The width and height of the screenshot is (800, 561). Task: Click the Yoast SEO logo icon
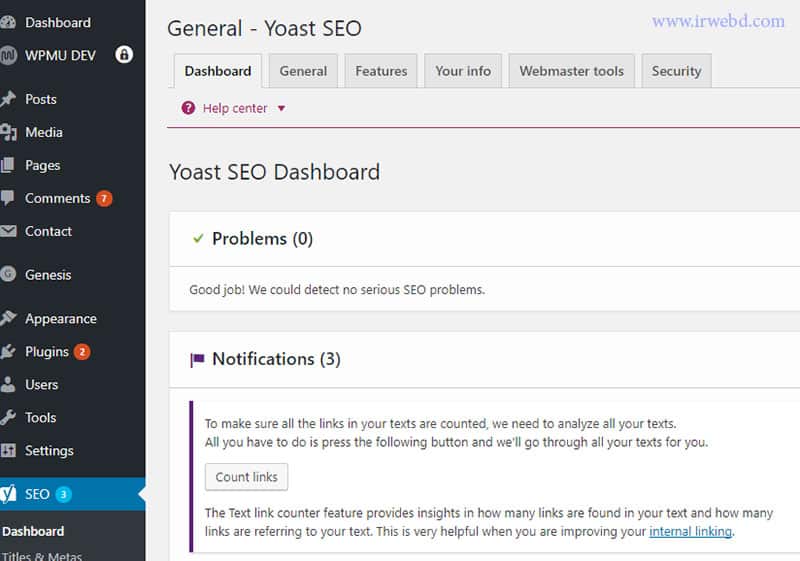point(7,494)
